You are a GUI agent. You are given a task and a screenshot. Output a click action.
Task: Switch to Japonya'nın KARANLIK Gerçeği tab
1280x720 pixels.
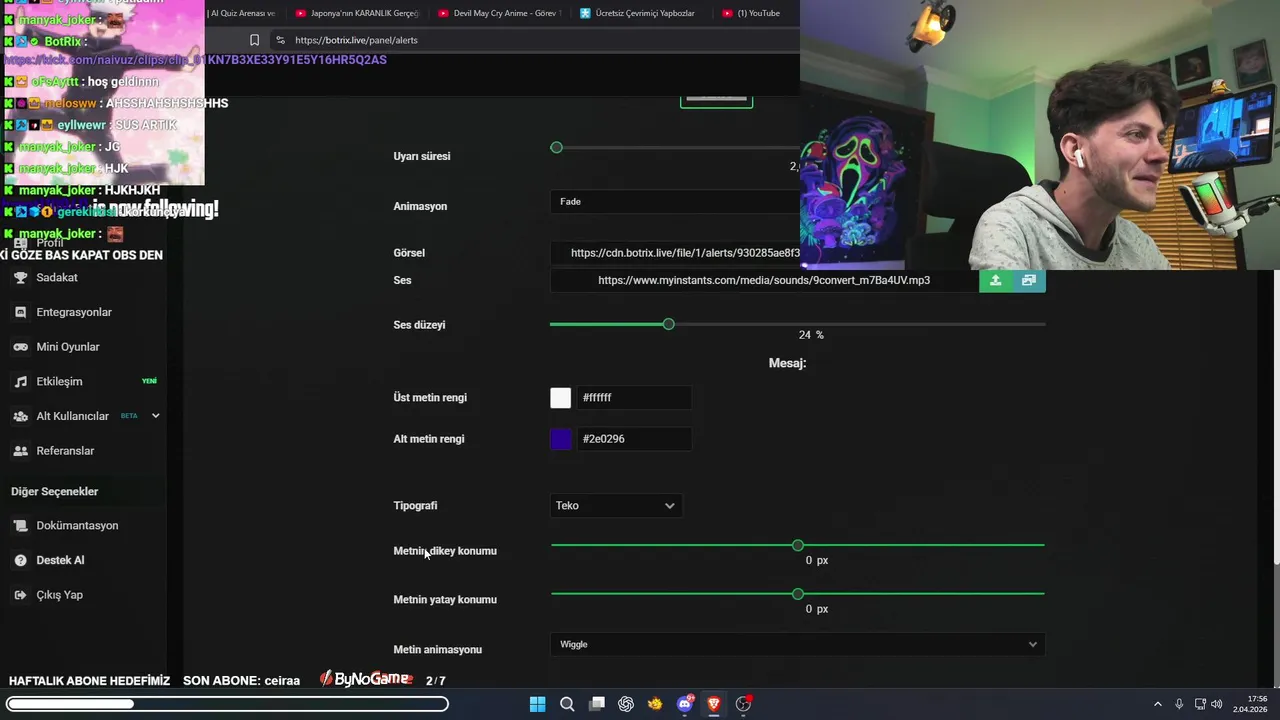358,13
